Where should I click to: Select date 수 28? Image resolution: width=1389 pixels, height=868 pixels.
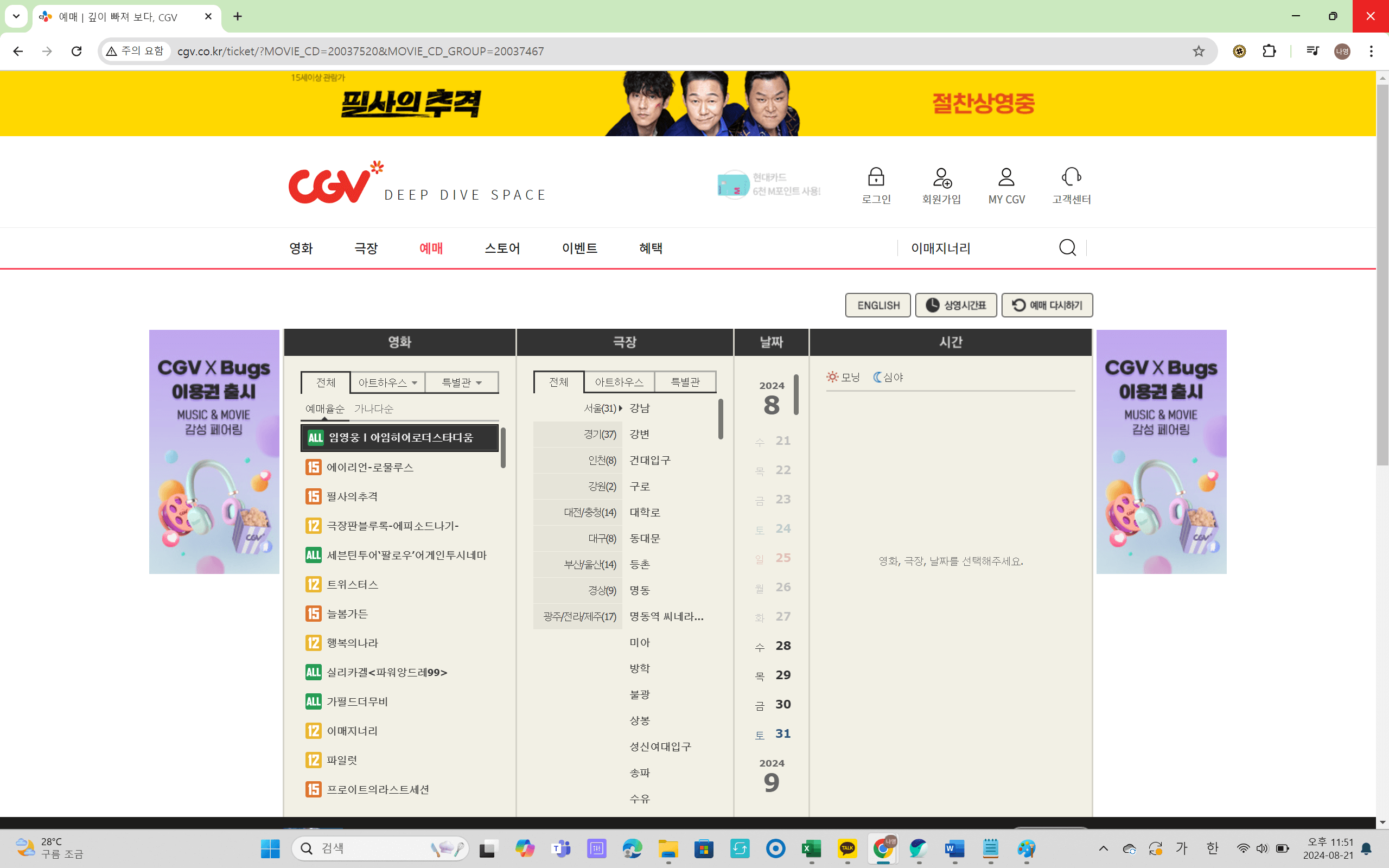(773, 646)
